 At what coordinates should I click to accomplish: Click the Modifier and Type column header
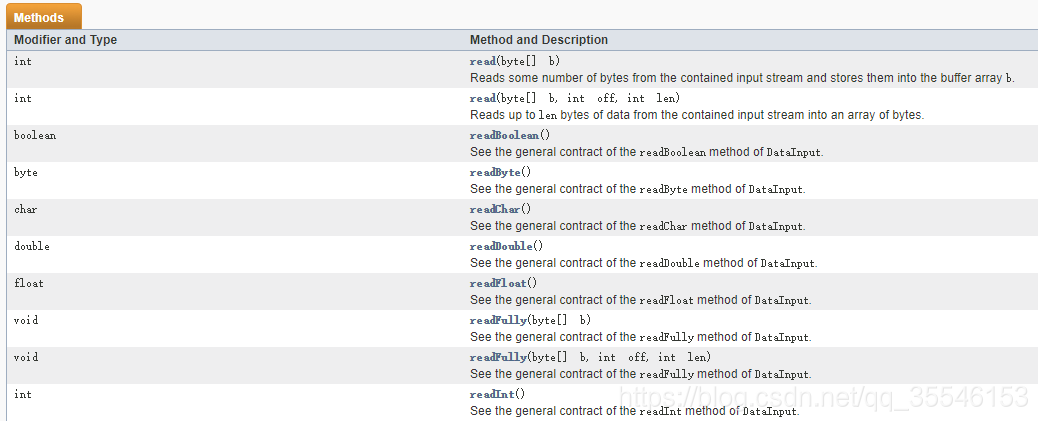(65, 40)
